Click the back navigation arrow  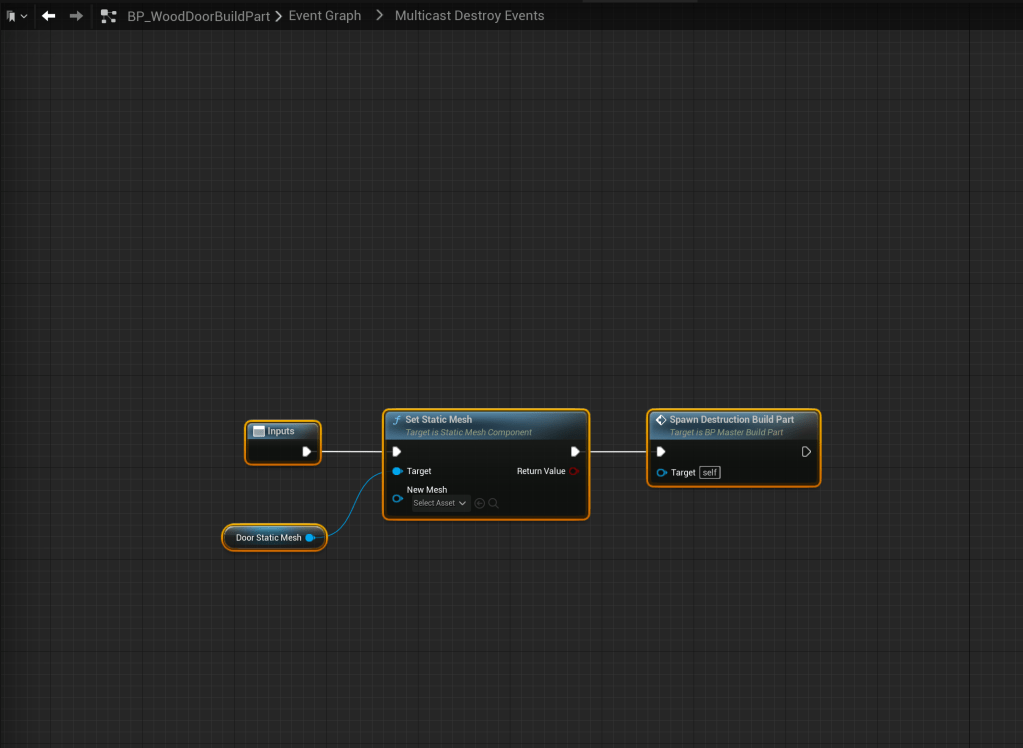pyautogui.click(x=48, y=16)
